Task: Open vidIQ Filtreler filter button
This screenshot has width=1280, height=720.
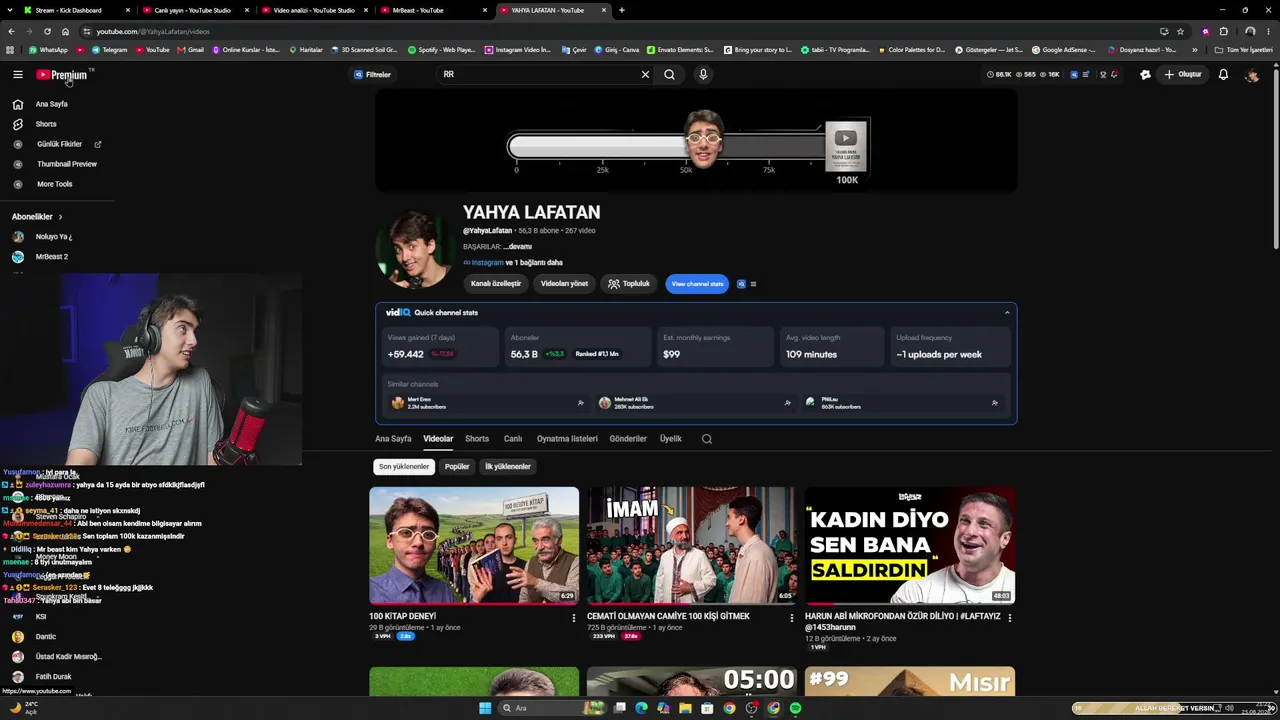Action: 372,75
